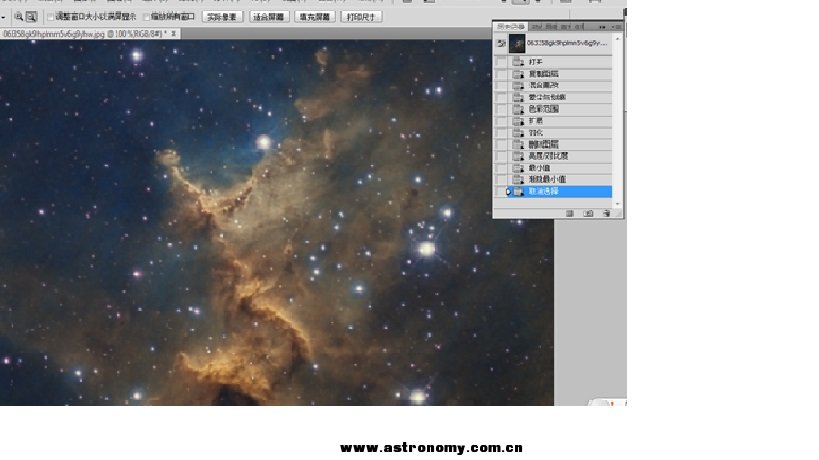The image size is (819, 460).
Task: Enable 调整窗口大小以满屏显示 checkbox
Action: [x=51, y=17]
